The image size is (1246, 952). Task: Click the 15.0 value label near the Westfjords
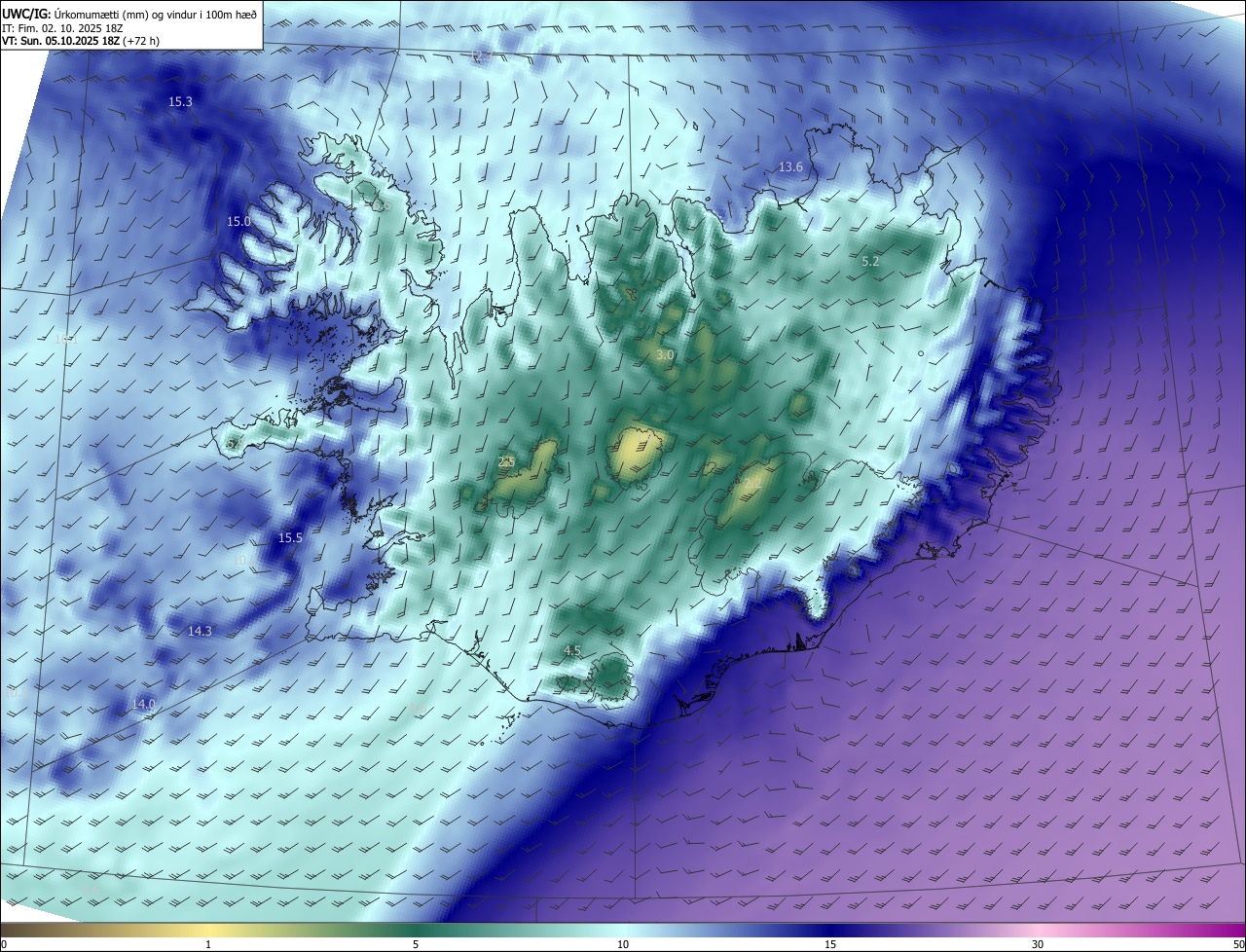point(238,222)
